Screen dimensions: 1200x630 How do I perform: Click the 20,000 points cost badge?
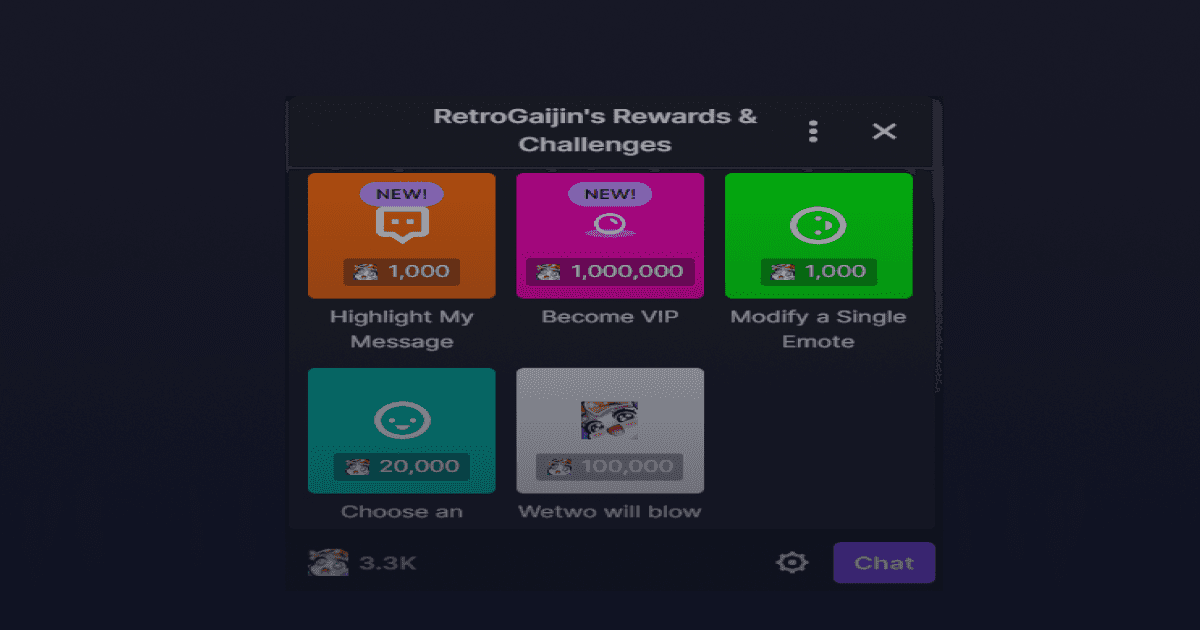(x=402, y=466)
